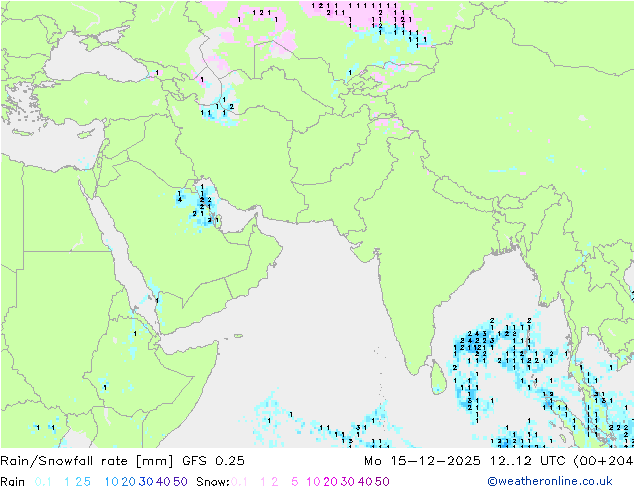Select the Snow legend value 0.1
The height and width of the screenshot is (490, 634).
(239, 482)
